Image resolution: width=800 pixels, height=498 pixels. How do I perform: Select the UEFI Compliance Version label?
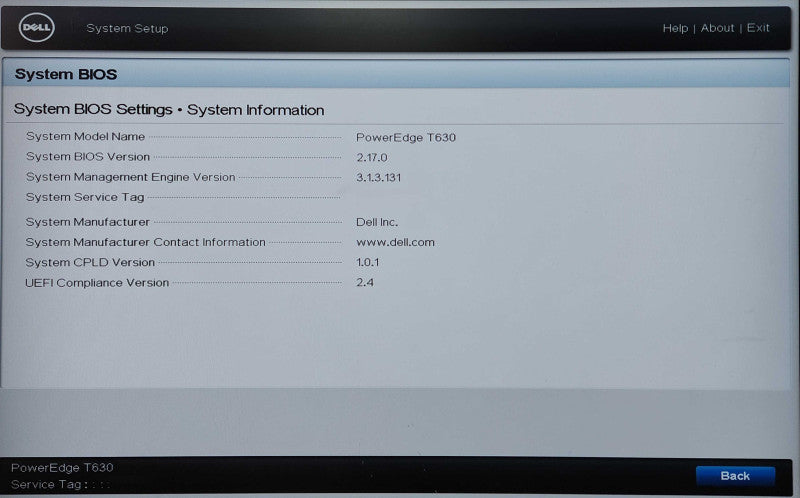point(97,283)
